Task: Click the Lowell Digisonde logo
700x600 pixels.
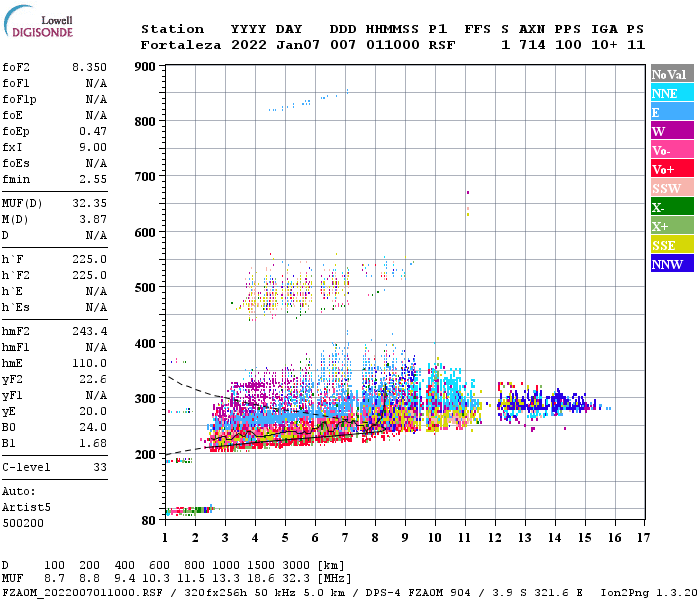Action: (38, 21)
